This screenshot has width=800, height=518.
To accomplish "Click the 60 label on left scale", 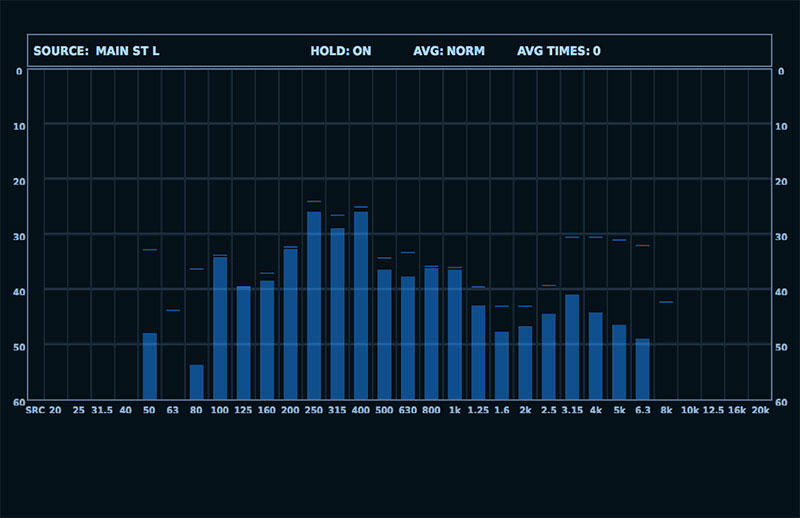I will [x=18, y=401].
